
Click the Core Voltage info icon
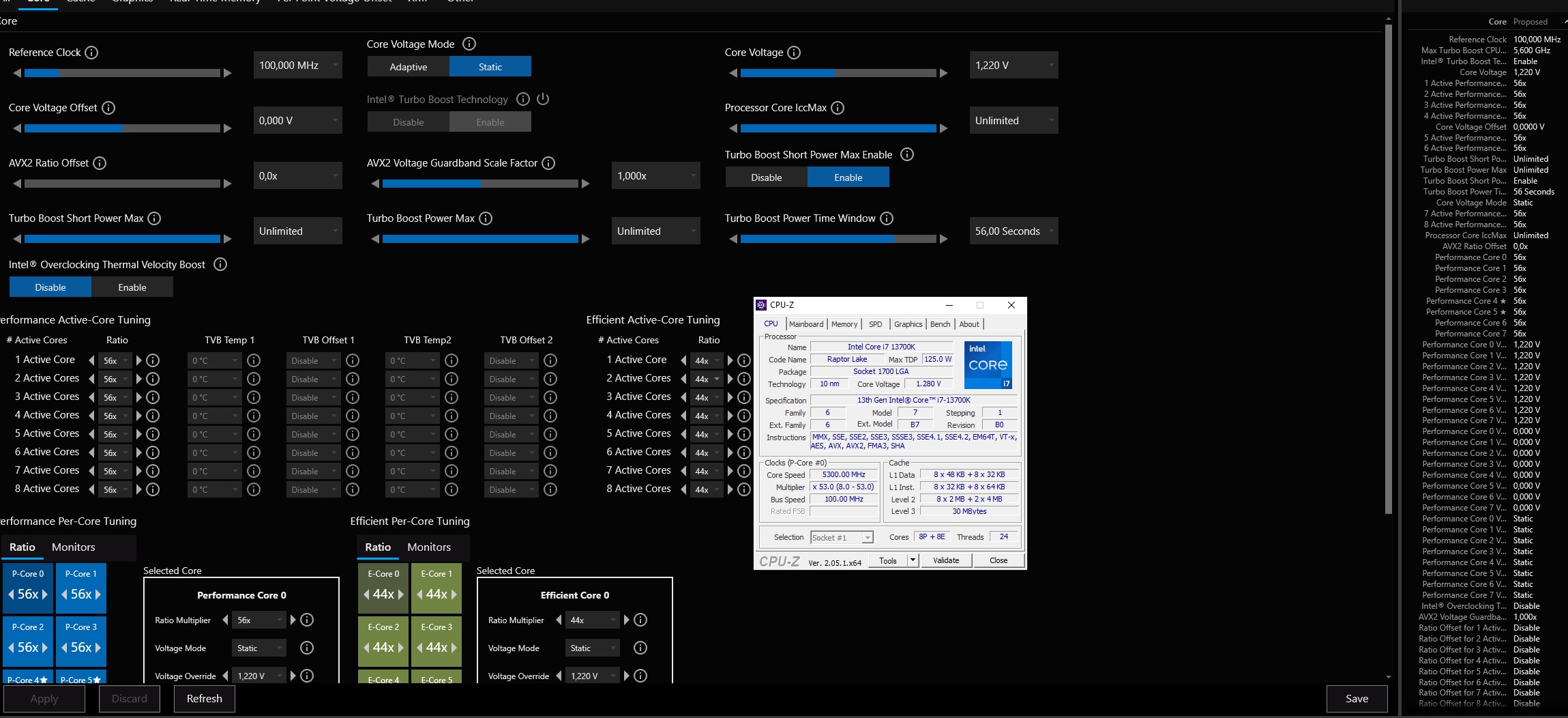(794, 53)
